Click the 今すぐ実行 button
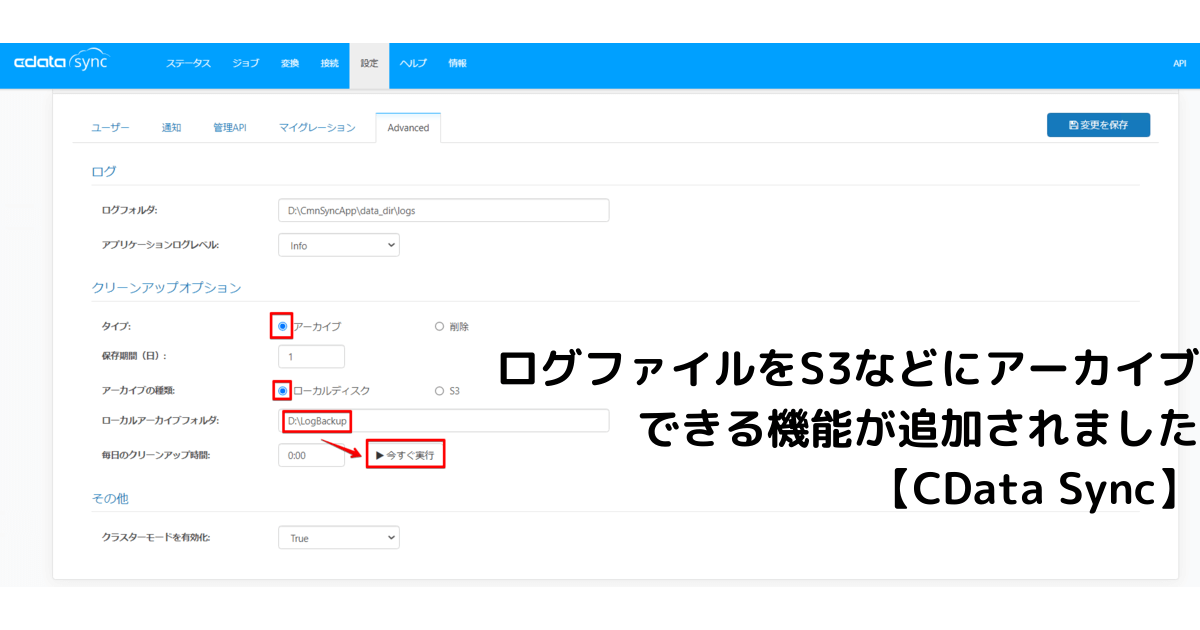The width and height of the screenshot is (1200, 630). [x=405, y=455]
